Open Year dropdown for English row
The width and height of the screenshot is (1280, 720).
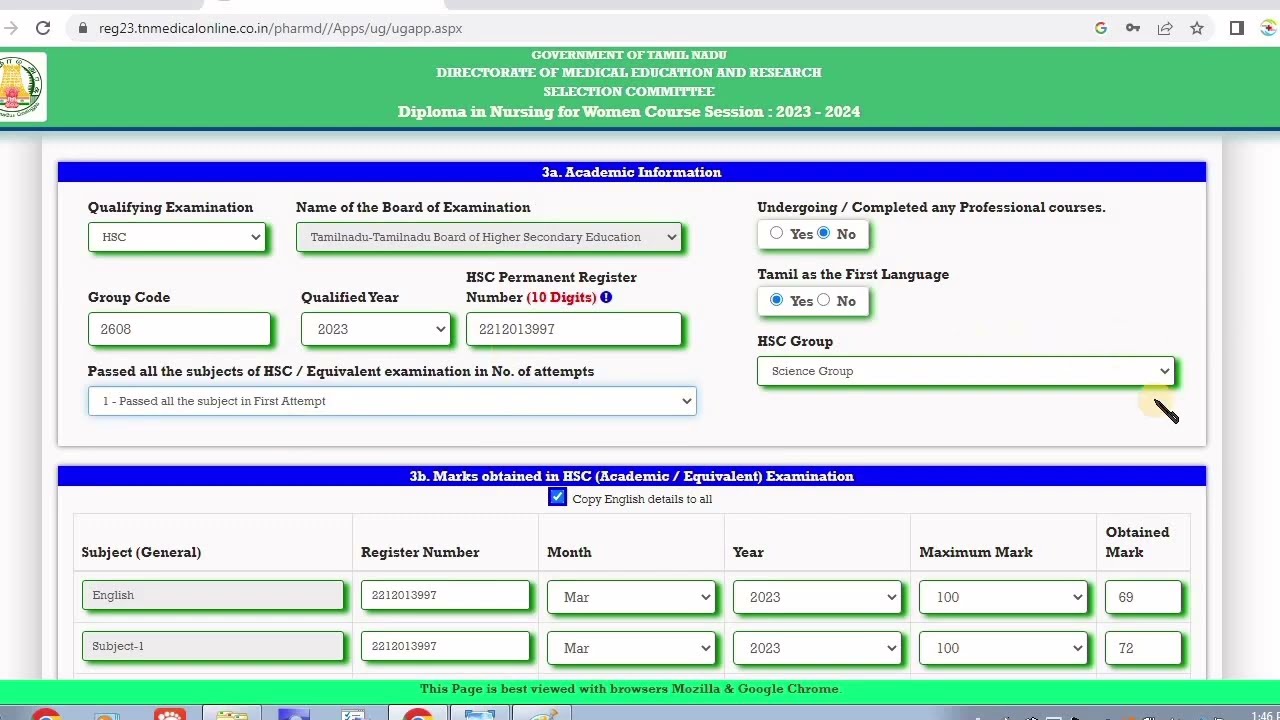click(817, 597)
